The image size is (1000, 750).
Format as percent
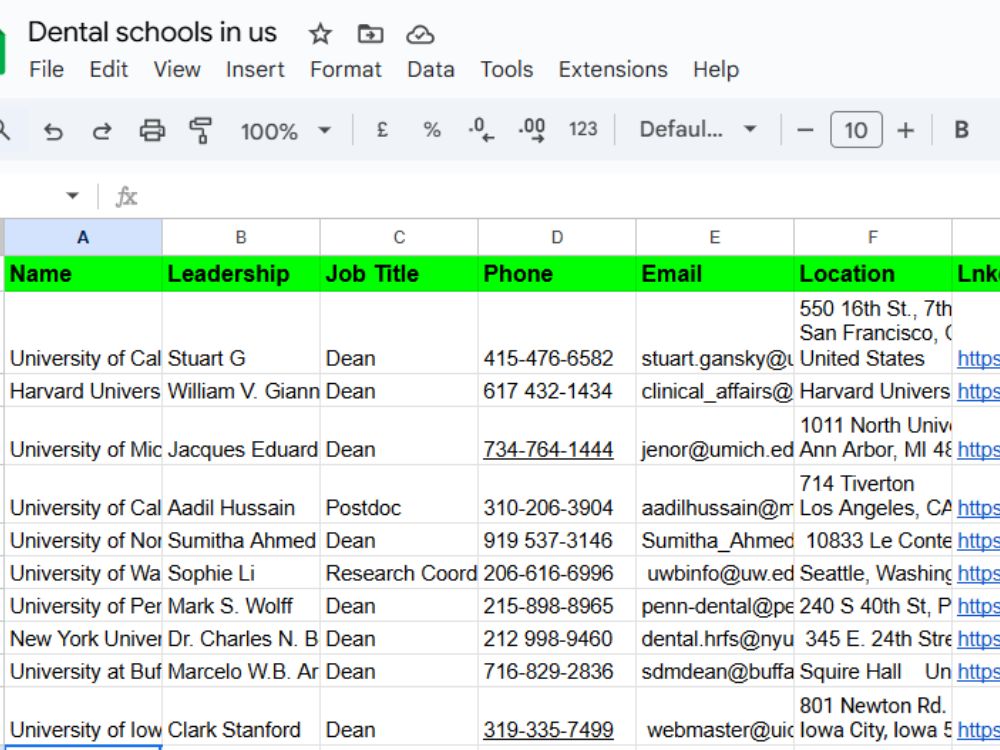click(x=432, y=130)
